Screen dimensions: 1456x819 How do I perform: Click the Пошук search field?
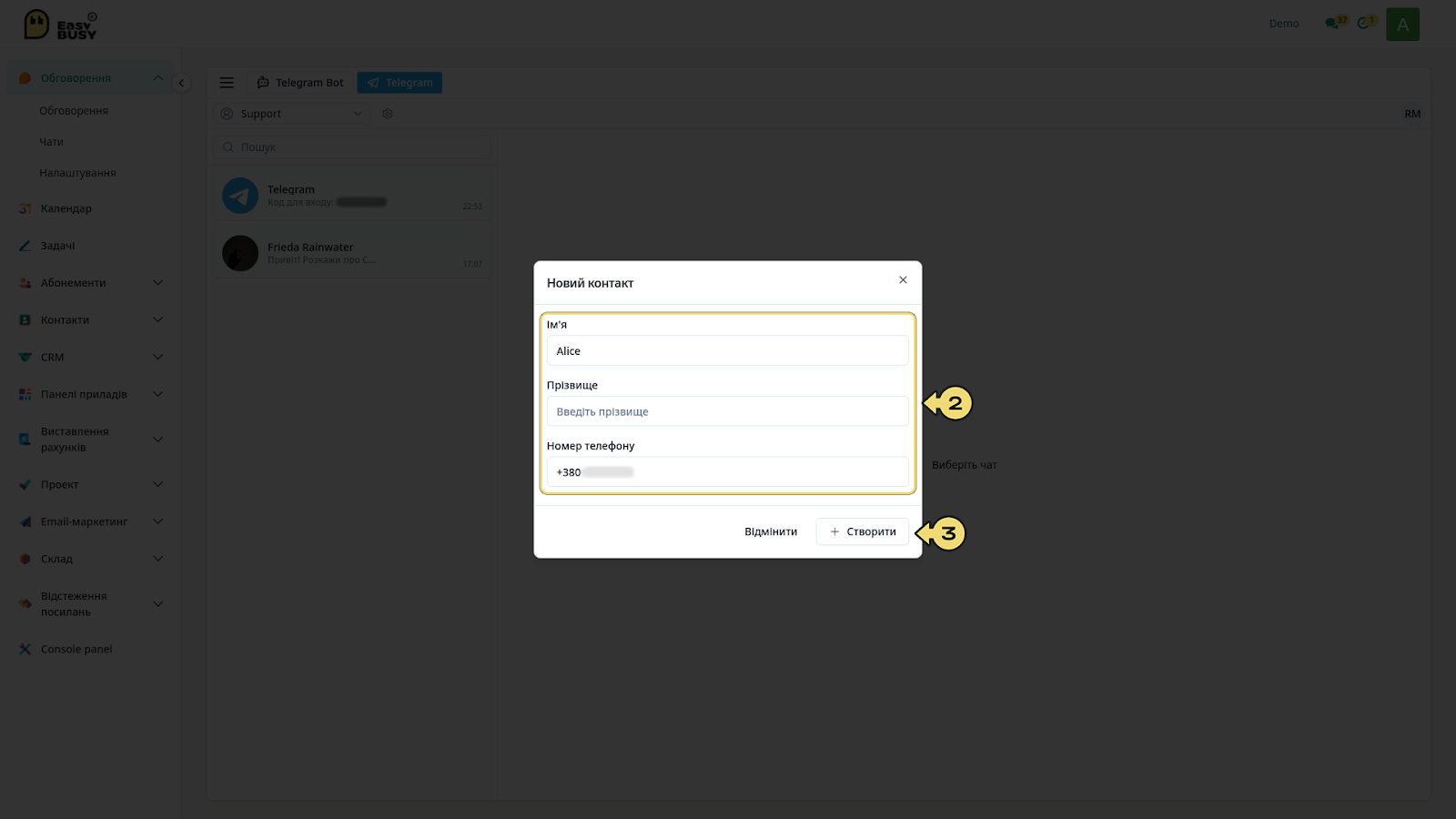353,147
